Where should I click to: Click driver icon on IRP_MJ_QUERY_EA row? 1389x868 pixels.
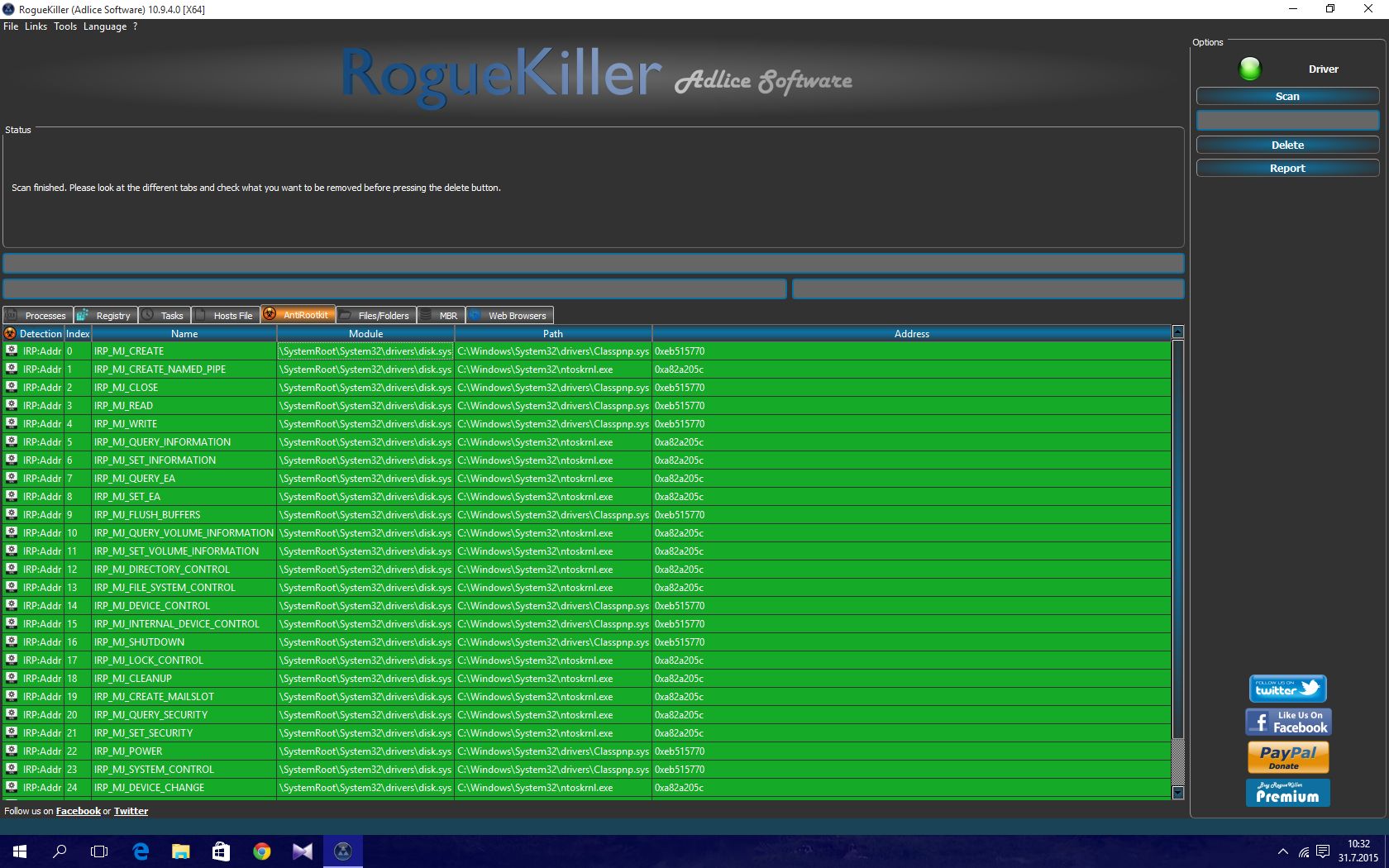(x=12, y=478)
